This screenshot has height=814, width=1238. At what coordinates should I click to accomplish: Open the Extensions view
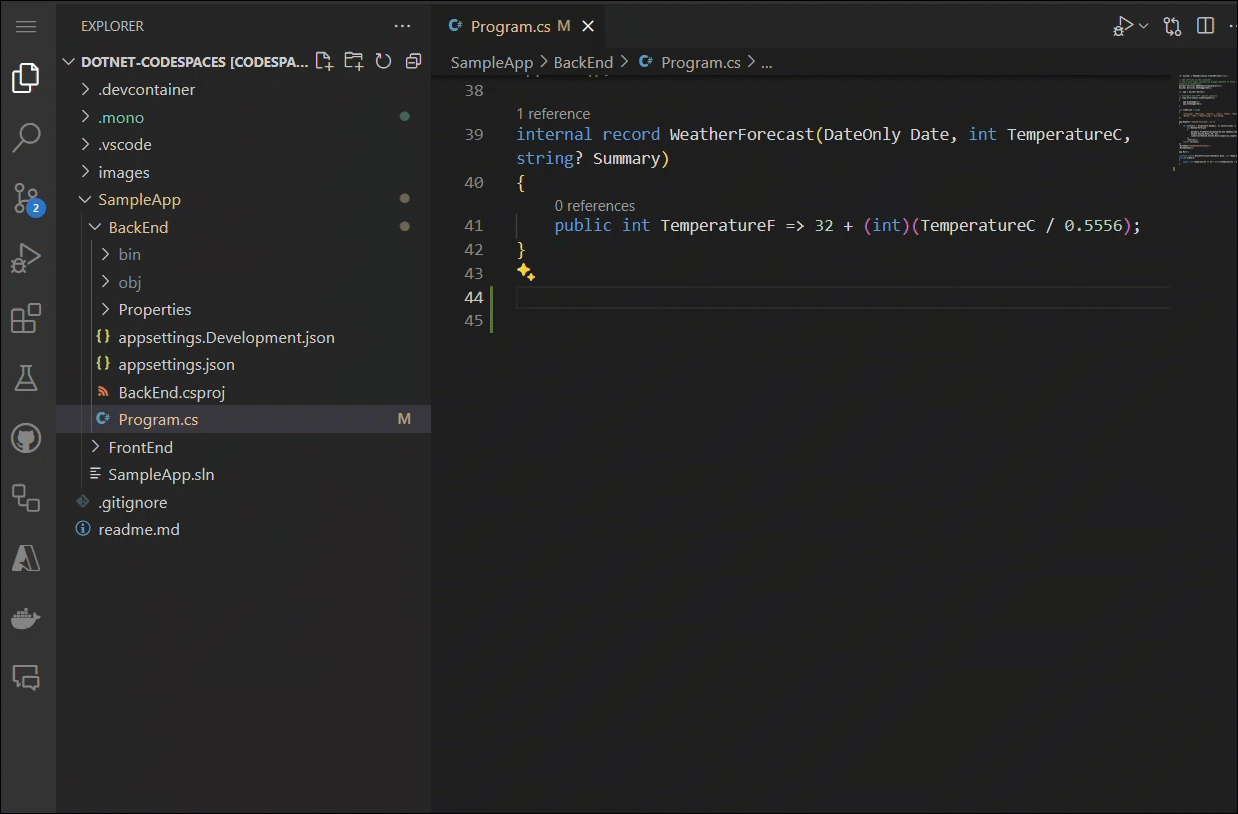tap(26, 318)
